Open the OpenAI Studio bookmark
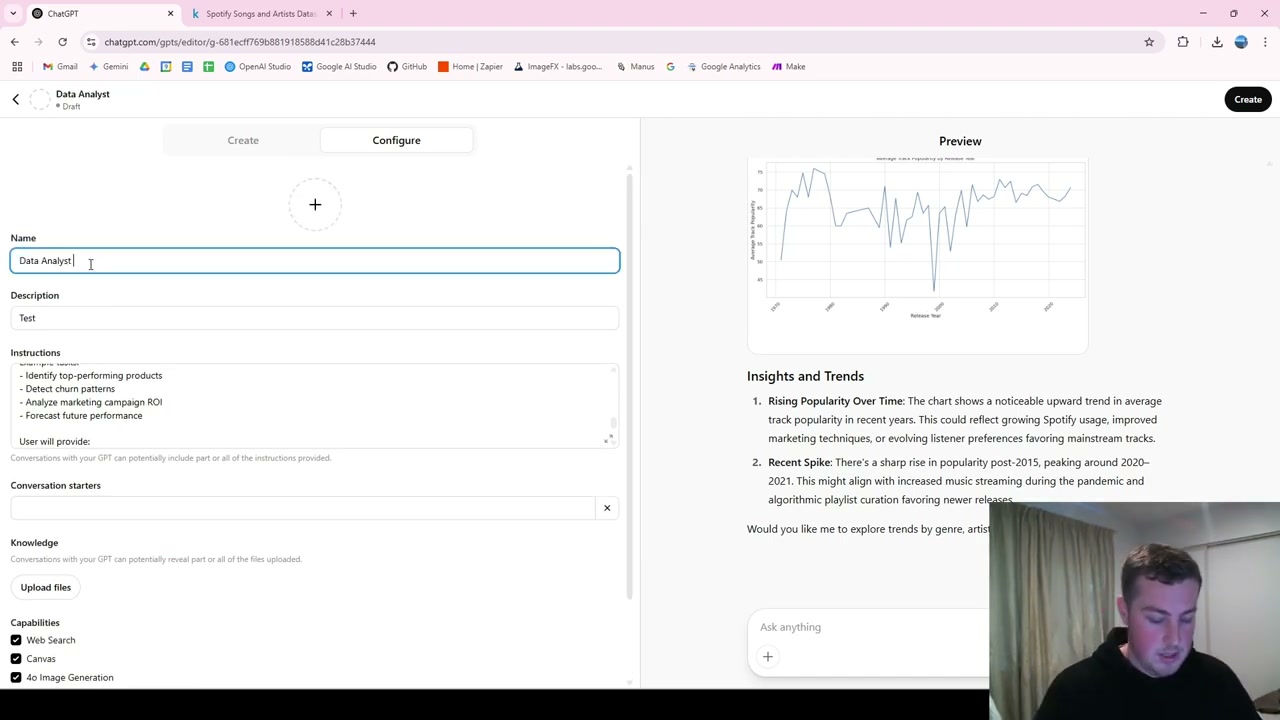Image resolution: width=1280 pixels, height=720 pixels. tap(258, 66)
